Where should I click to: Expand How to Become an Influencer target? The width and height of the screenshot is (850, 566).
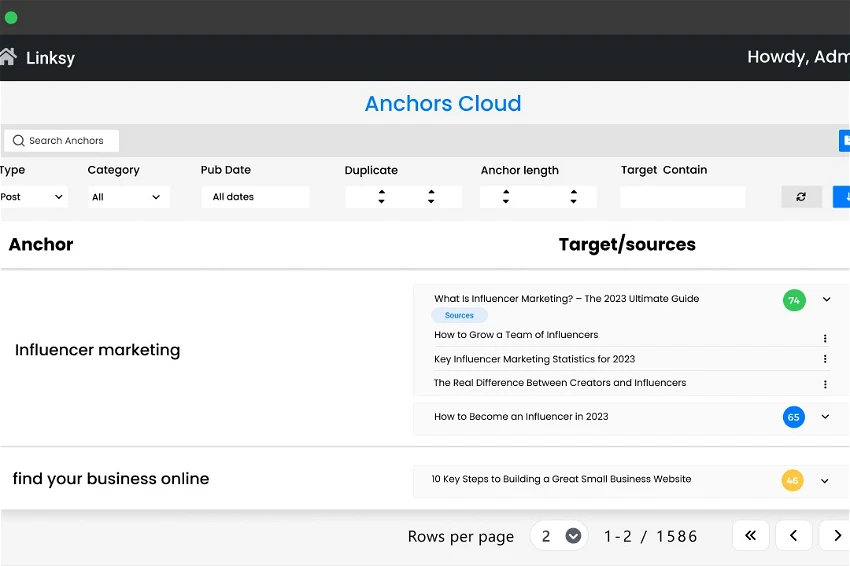pyautogui.click(x=825, y=417)
